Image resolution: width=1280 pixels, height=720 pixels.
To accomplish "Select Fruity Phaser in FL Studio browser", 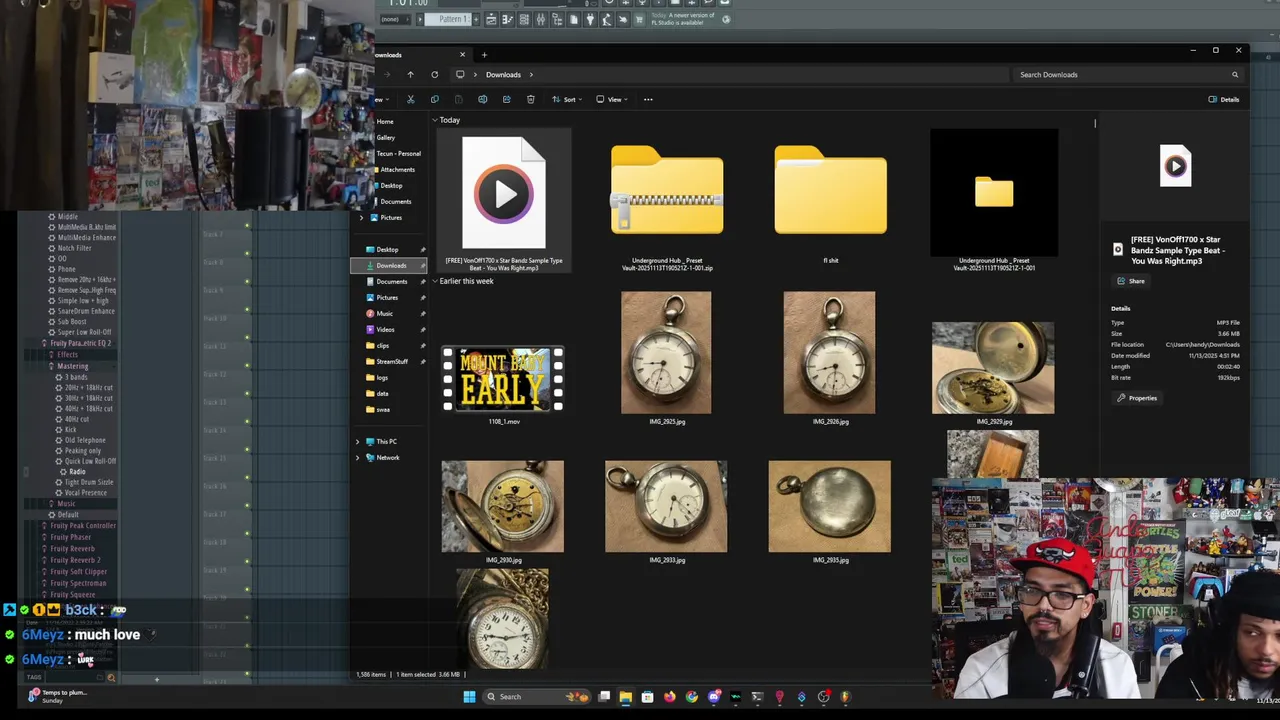I will [x=71, y=537].
